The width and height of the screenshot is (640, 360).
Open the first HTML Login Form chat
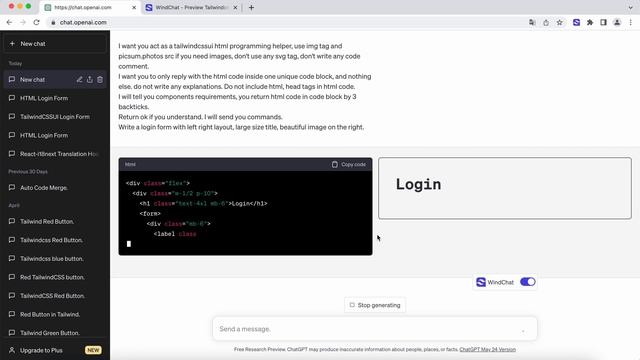[55, 98]
